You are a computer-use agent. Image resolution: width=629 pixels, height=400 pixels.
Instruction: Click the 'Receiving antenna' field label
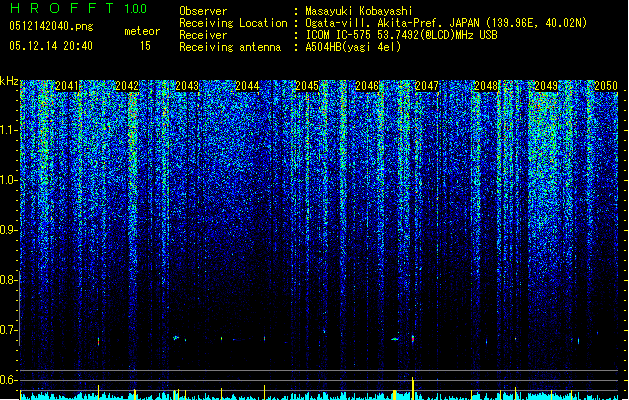[x=230, y=47]
